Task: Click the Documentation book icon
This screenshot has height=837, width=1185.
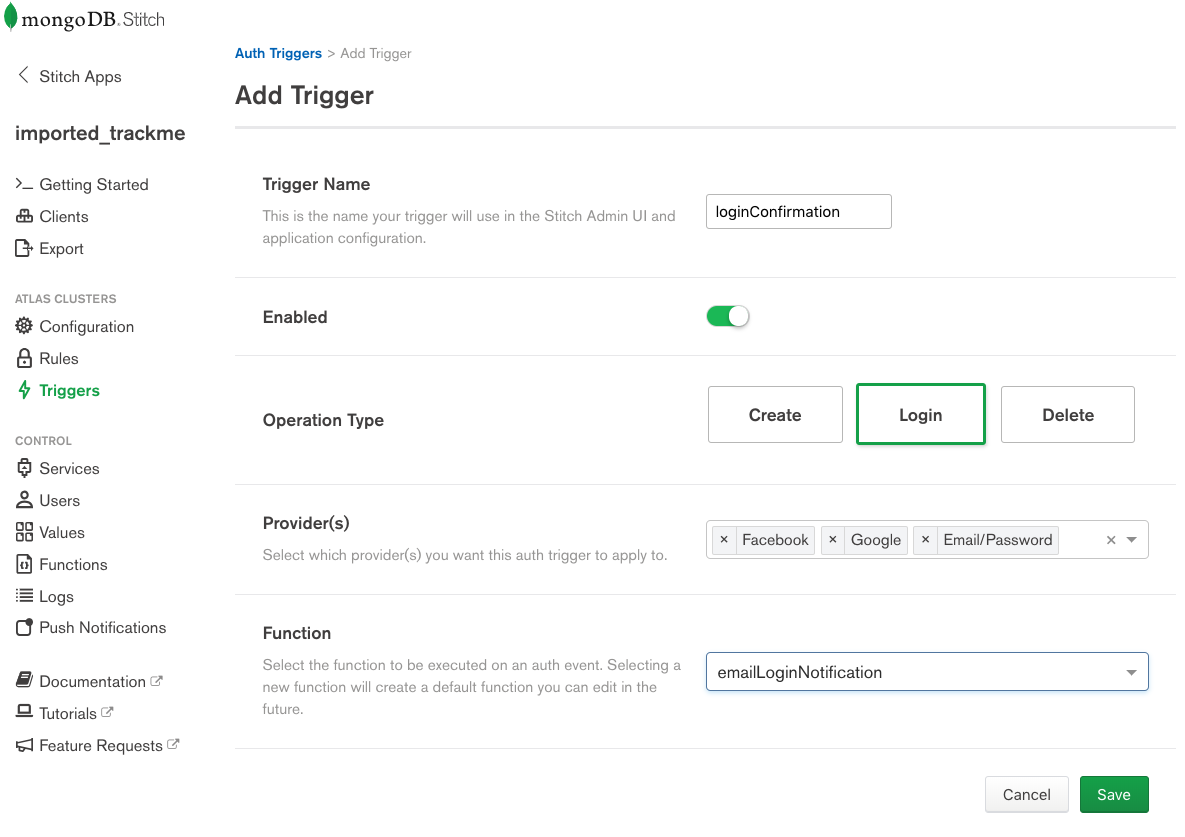Action: click(x=24, y=680)
